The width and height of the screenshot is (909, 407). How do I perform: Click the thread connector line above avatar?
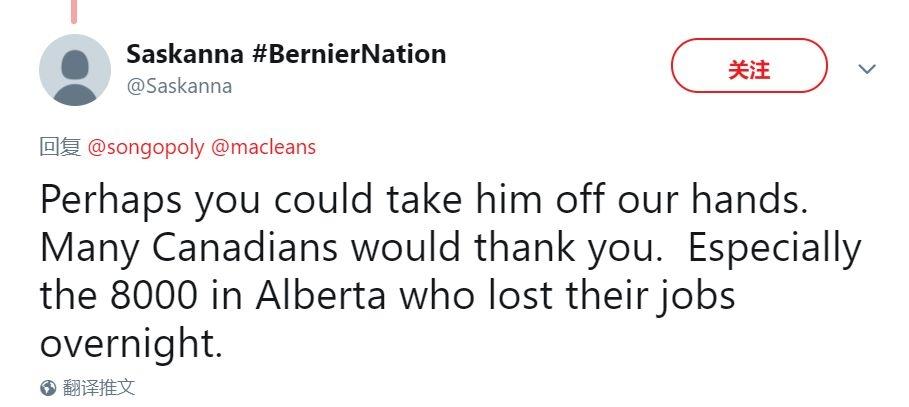tap(74, 10)
